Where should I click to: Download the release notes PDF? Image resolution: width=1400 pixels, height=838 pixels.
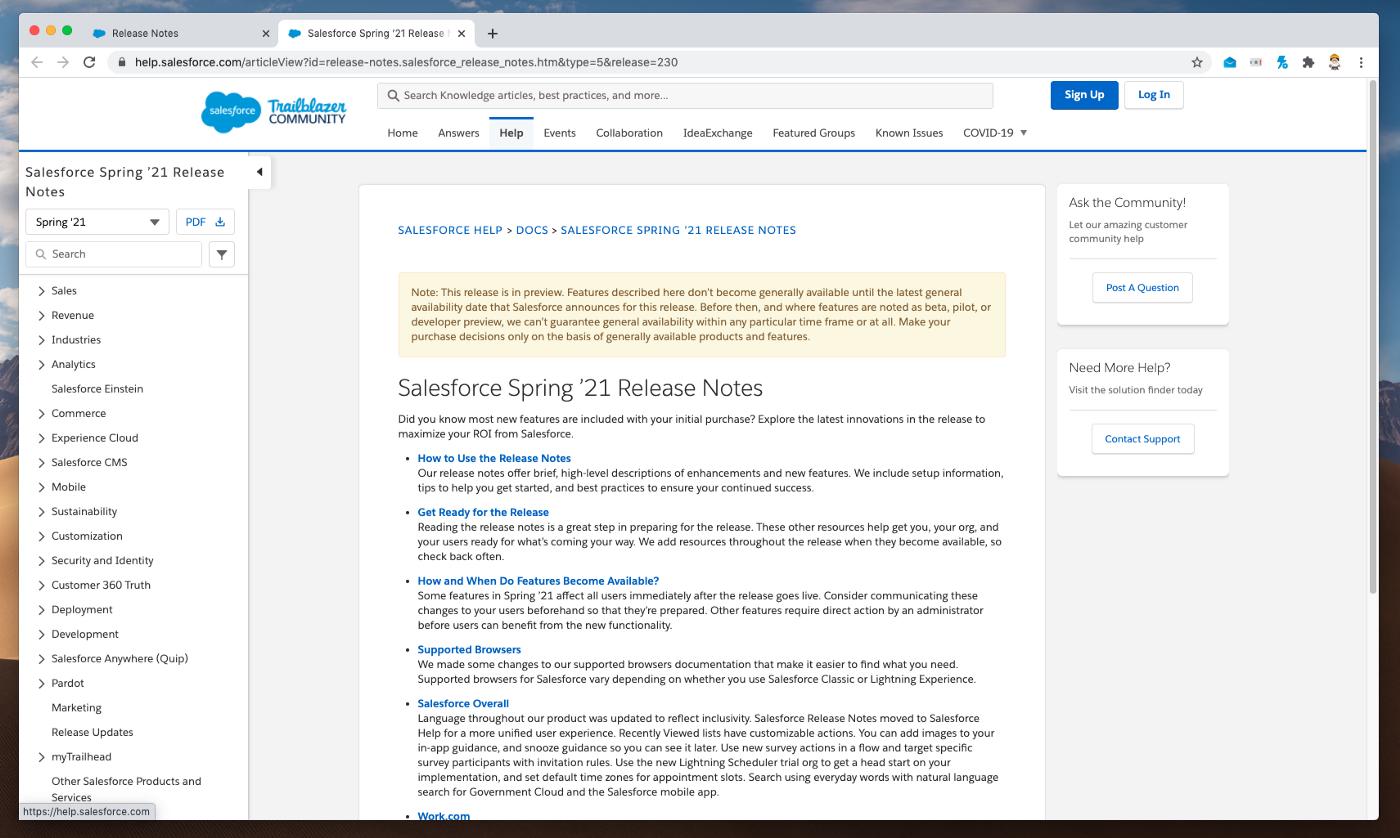[205, 222]
